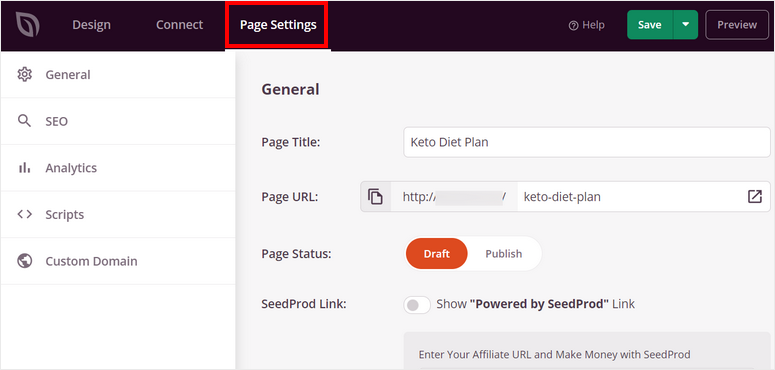Image resolution: width=775 pixels, height=370 pixels.
Task: Click the Scripts code brackets icon
Action: coord(24,214)
